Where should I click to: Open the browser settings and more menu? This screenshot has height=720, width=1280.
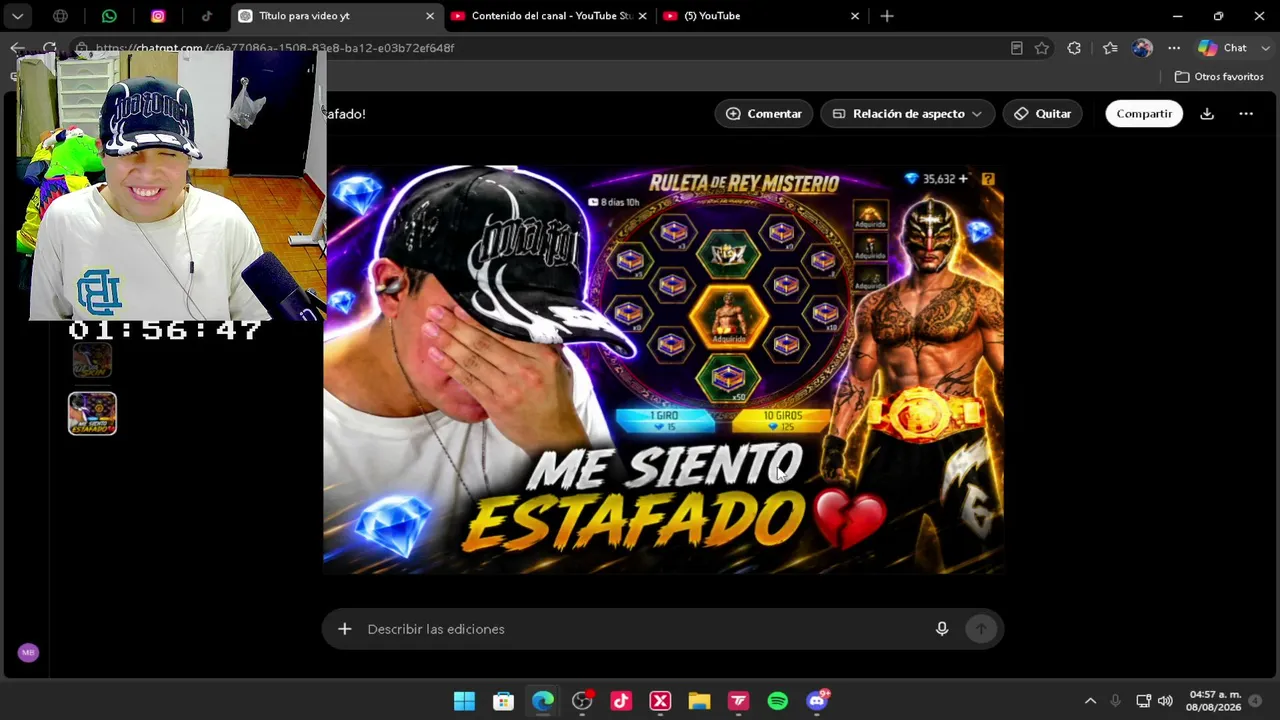(1174, 48)
